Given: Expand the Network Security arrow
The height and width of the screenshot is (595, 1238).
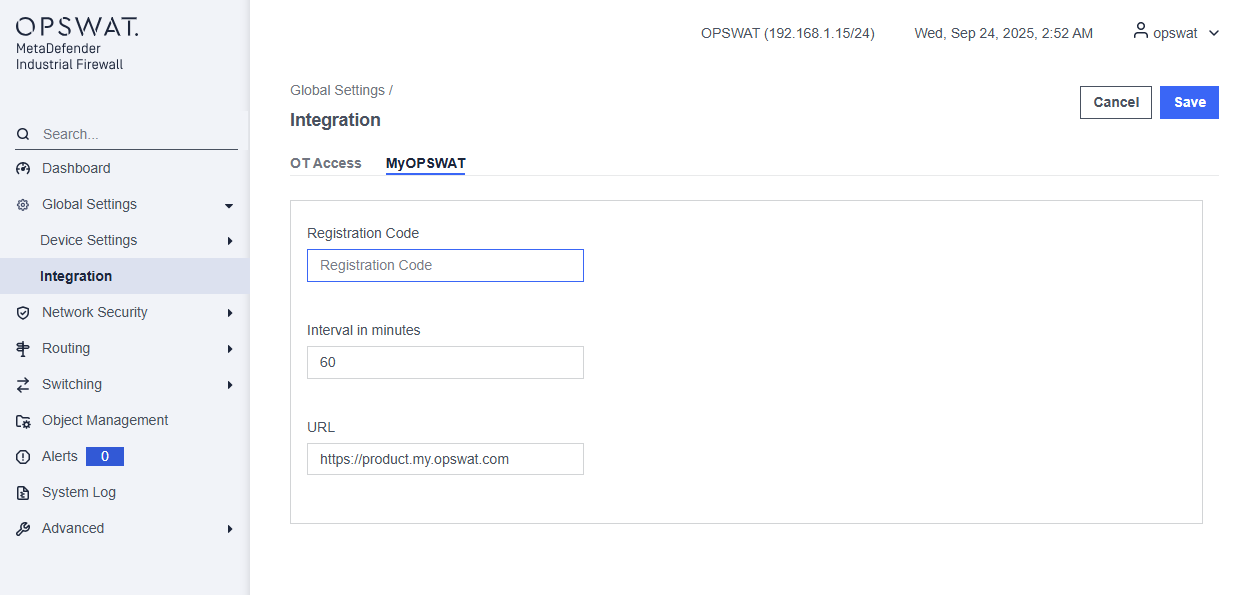Looking at the screenshot, I should 230,313.
